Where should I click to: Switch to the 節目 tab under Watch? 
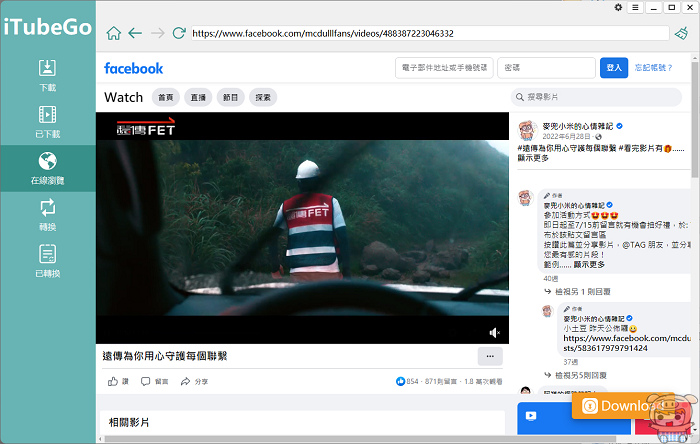pos(231,98)
